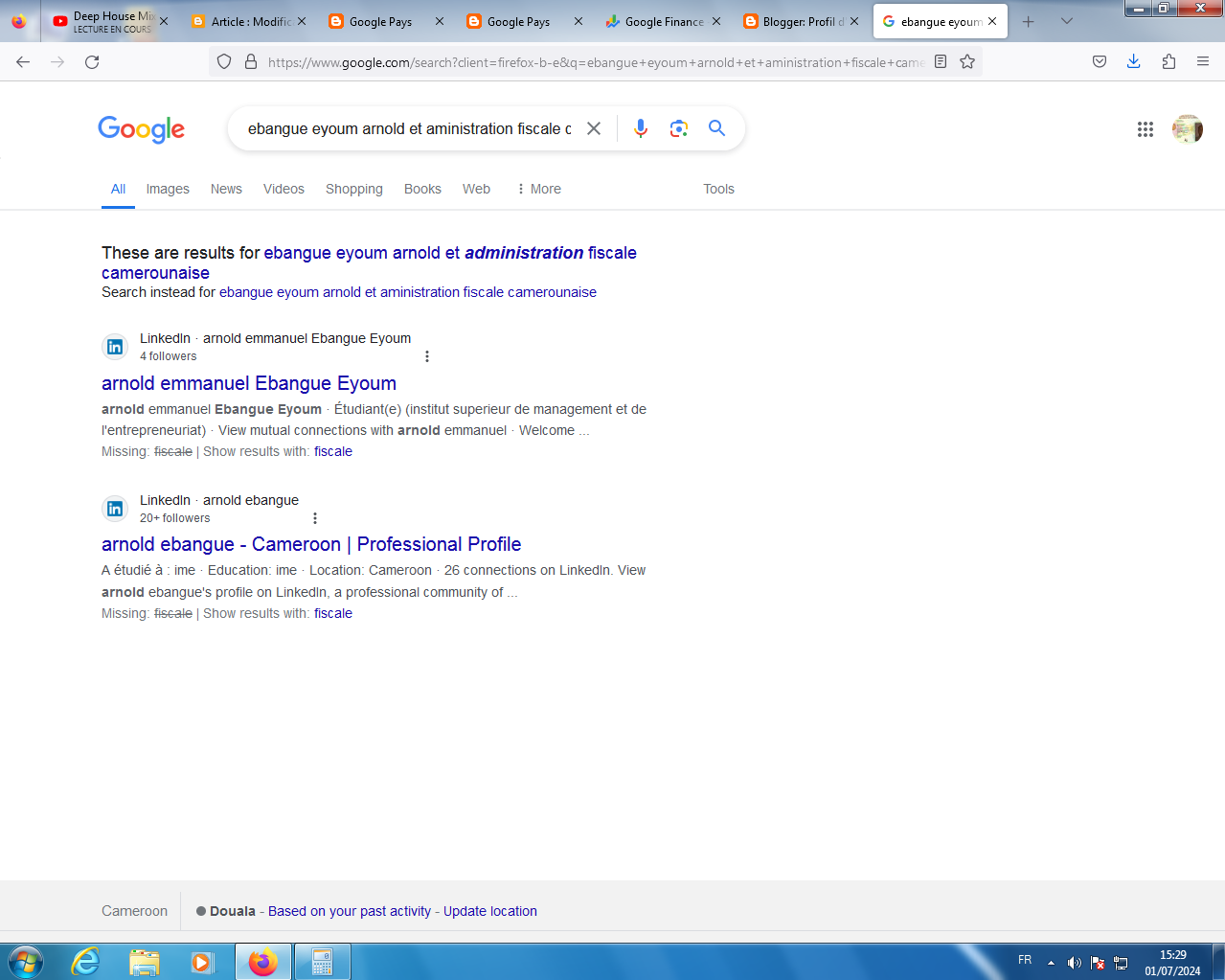
Task: Click Update location link
Action: [490, 911]
